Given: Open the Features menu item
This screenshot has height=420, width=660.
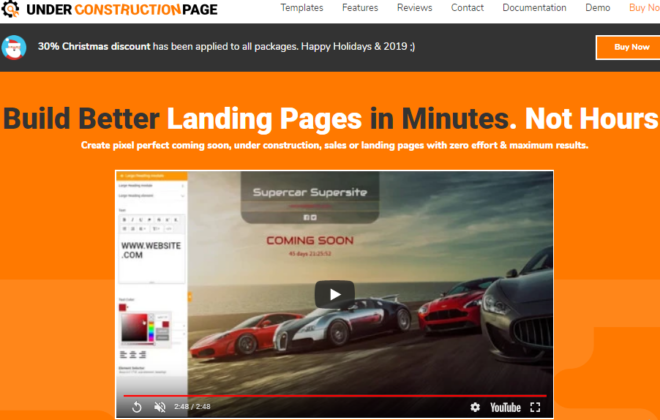Looking at the screenshot, I should (360, 8).
